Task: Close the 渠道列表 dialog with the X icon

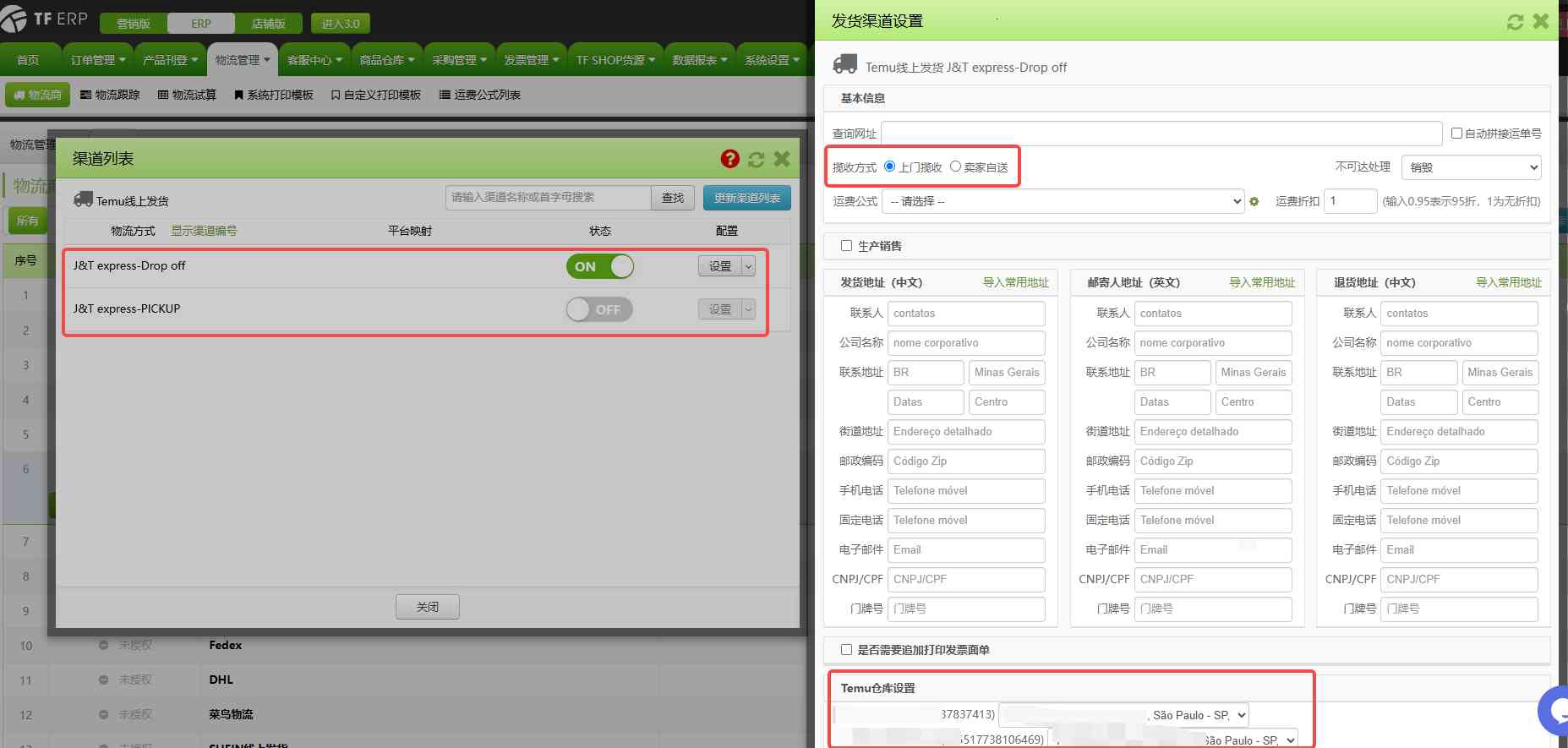Action: [782, 159]
